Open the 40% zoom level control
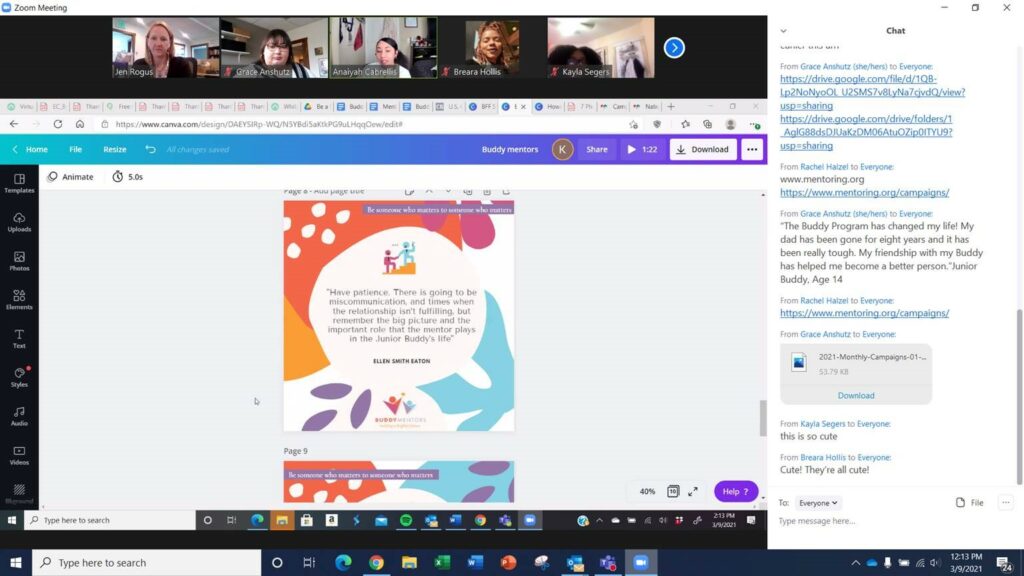Image resolution: width=1024 pixels, height=576 pixels. [x=647, y=491]
